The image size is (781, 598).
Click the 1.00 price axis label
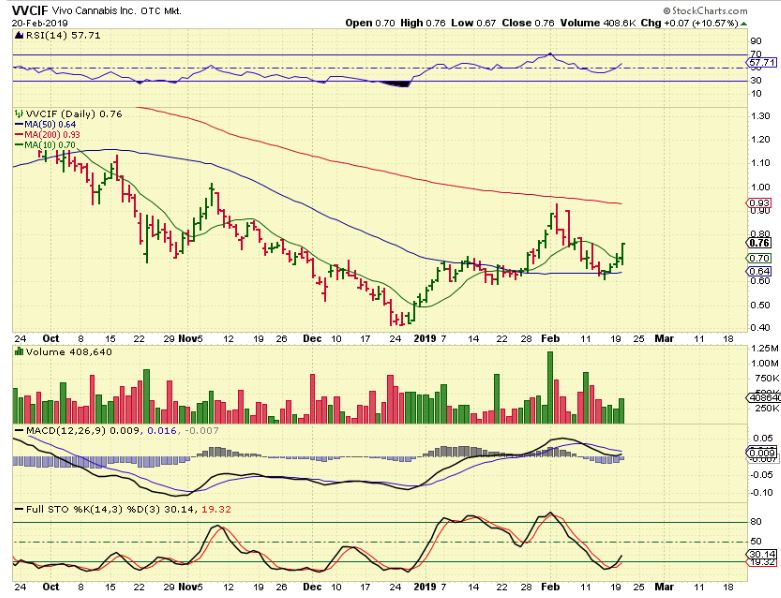pyautogui.click(x=761, y=187)
